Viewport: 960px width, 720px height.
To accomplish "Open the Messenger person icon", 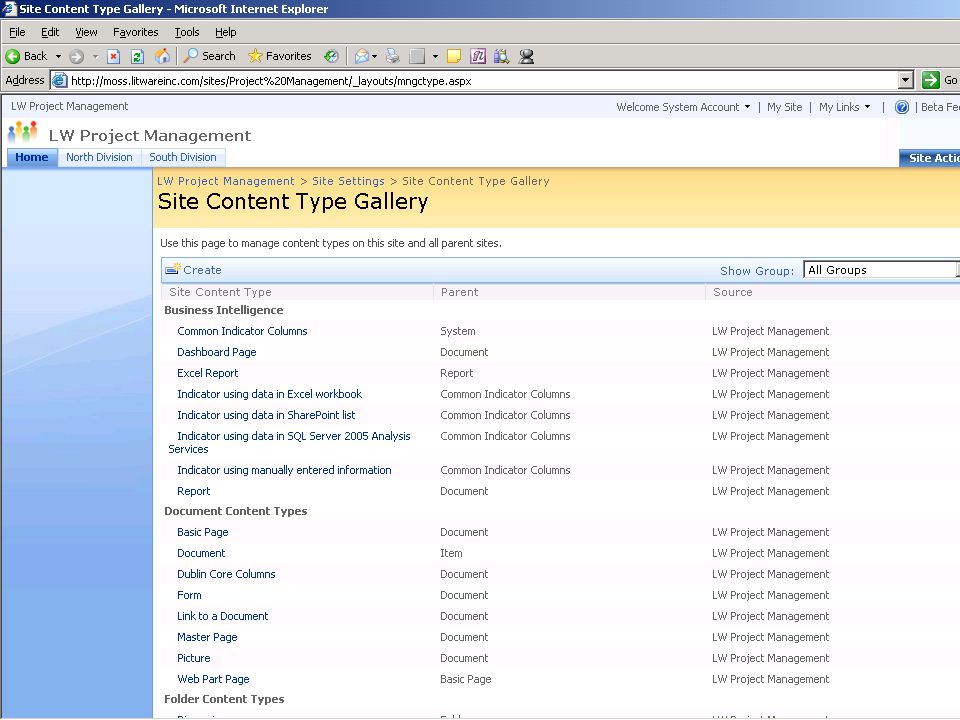I will tap(526, 56).
